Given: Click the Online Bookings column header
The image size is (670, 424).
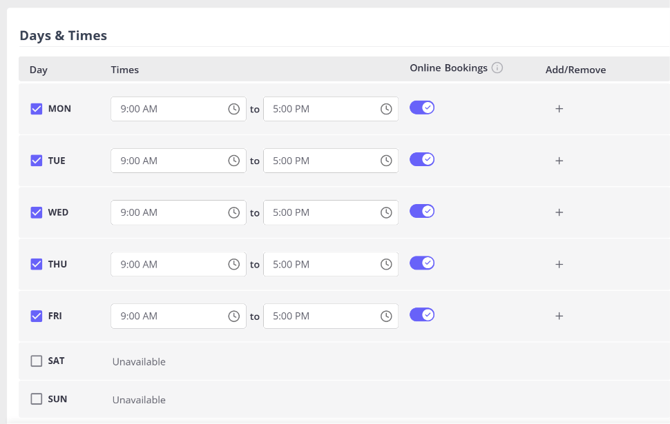Looking at the screenshot, I should tap(449, 68).
